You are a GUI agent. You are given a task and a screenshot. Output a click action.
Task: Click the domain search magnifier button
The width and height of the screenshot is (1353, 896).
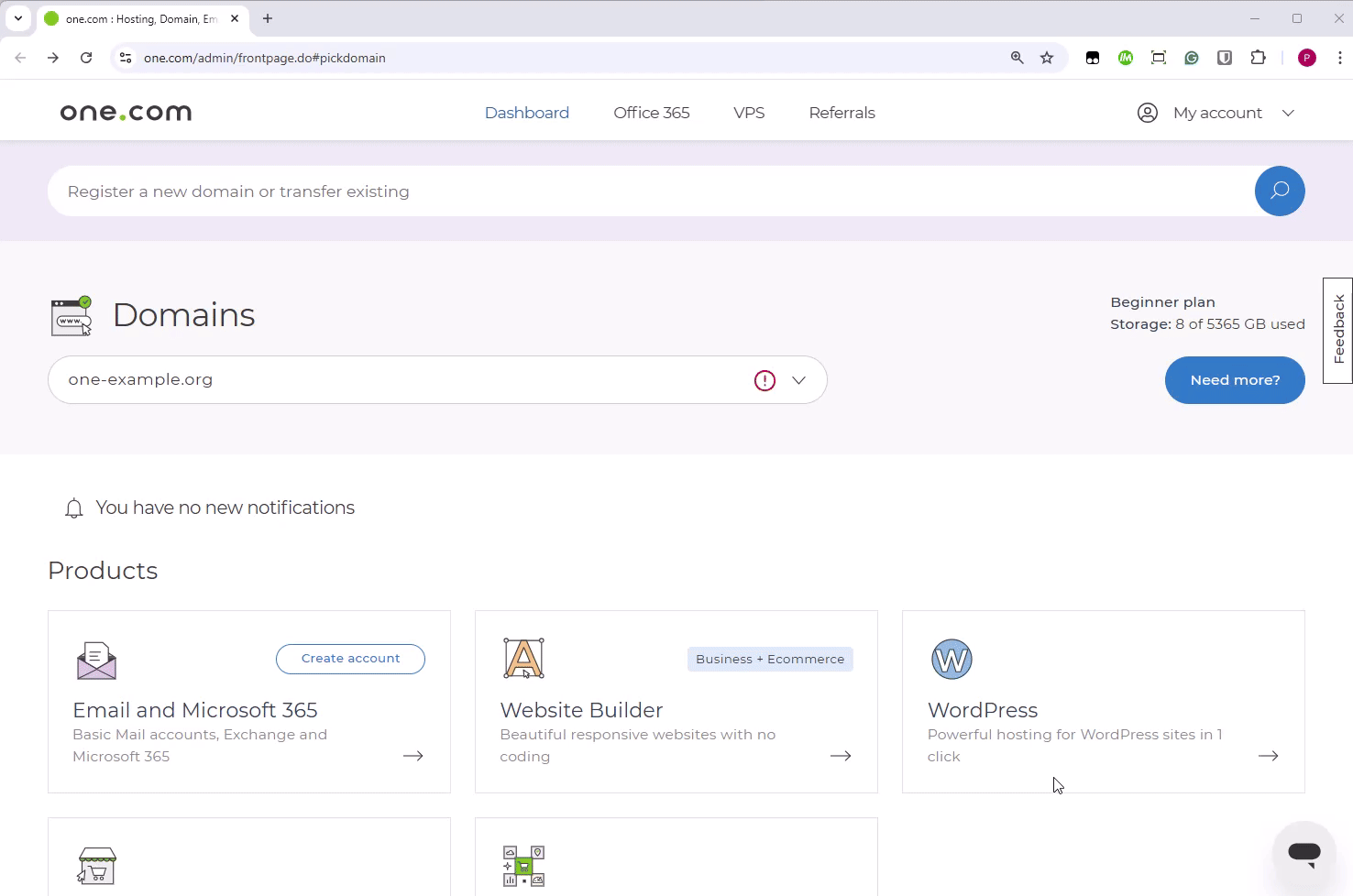click(x=1279, y=191)
